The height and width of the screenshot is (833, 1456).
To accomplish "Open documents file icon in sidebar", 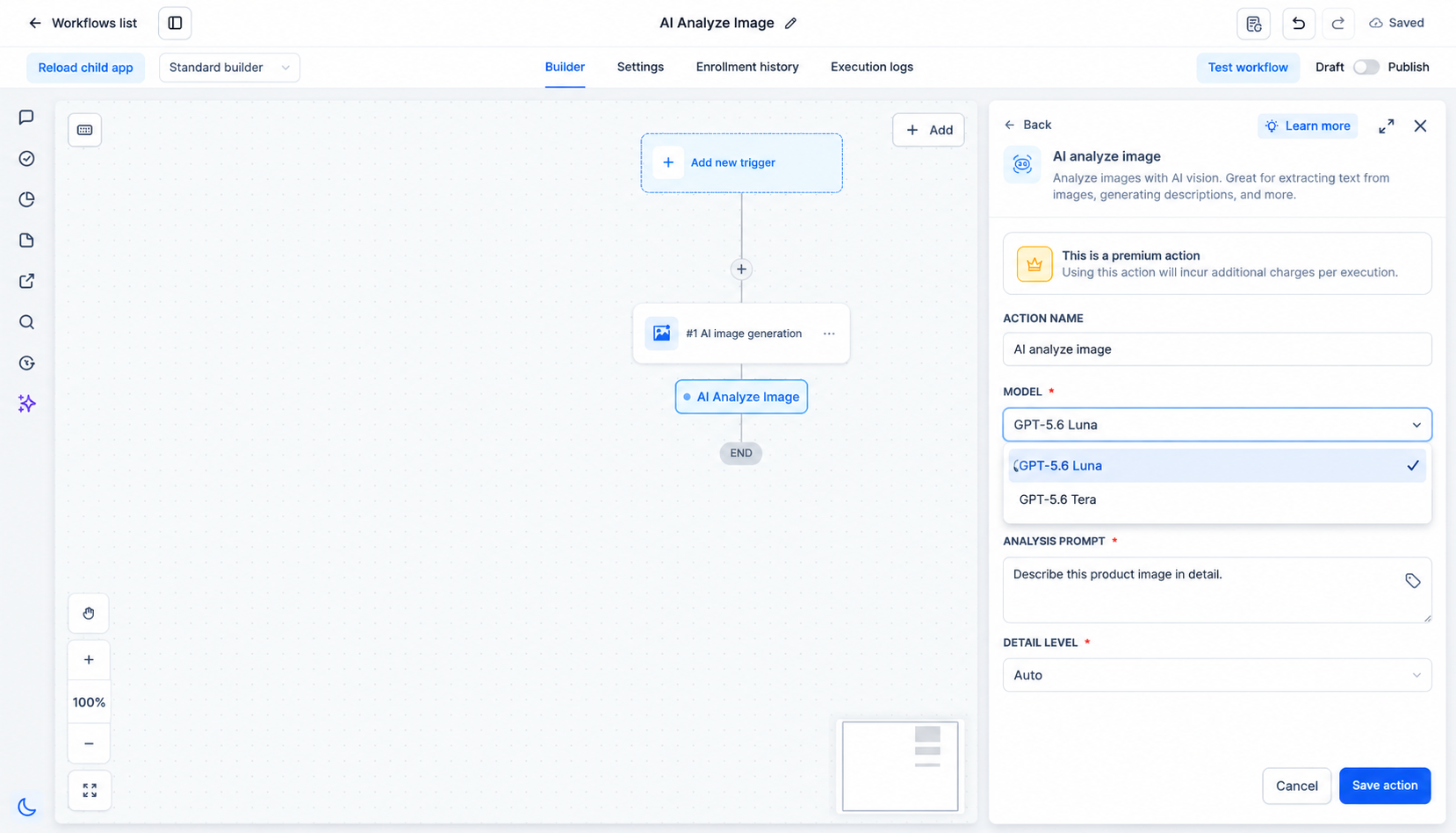I will tap(26, 241).
